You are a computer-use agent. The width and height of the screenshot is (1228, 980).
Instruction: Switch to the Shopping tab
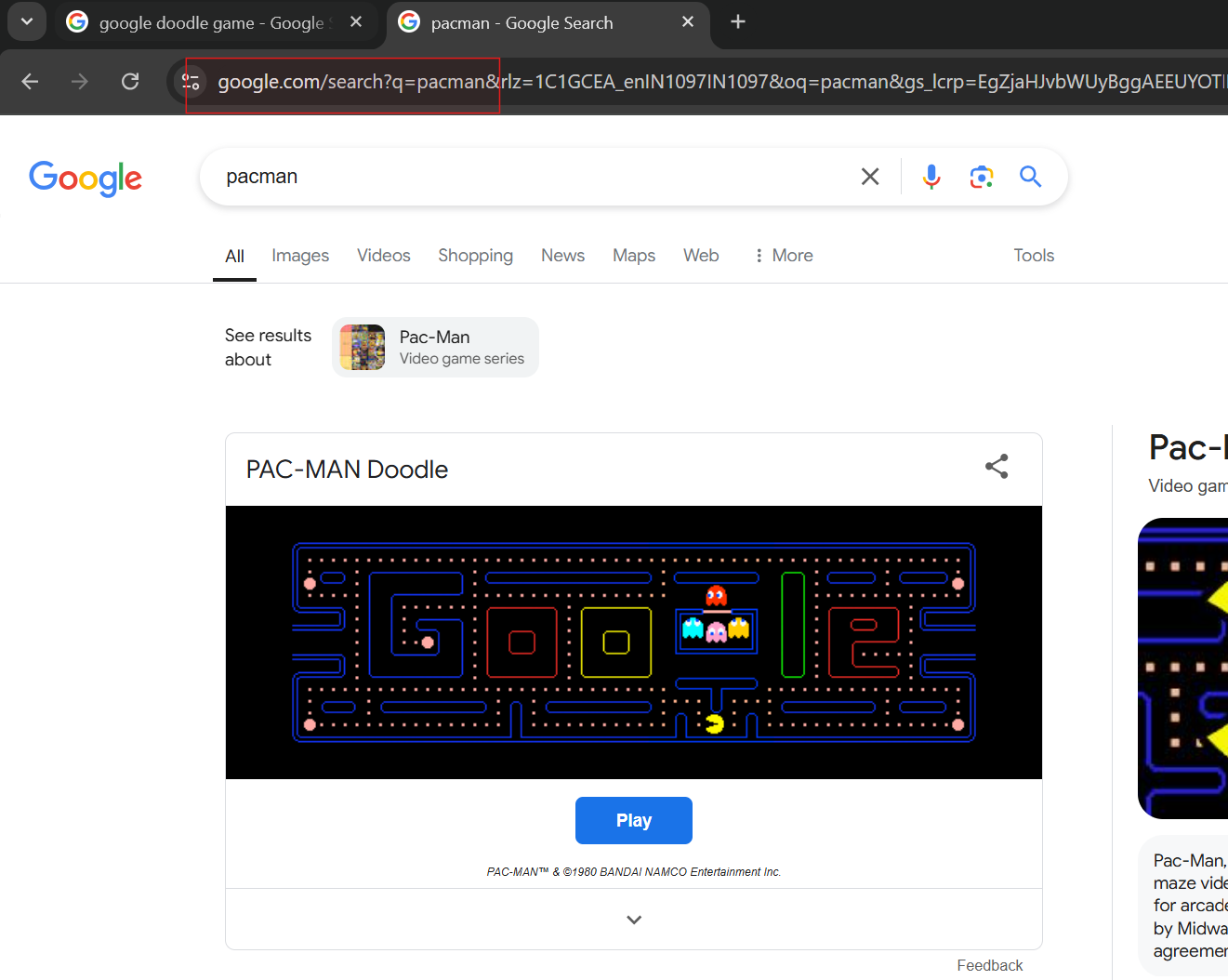pyautogui.click(x=476, y=256)
